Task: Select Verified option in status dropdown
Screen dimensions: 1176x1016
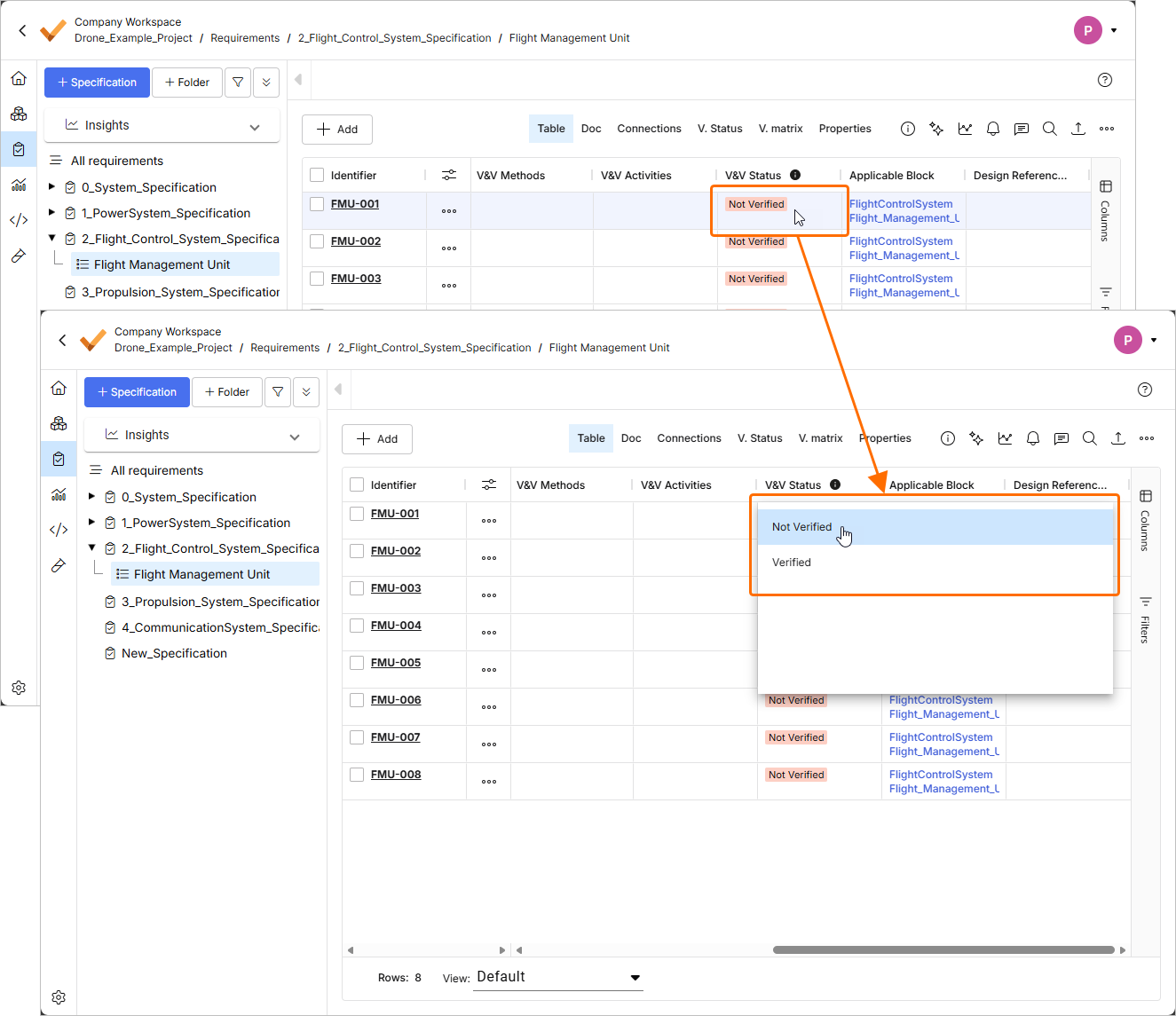Action: [792, 563]
